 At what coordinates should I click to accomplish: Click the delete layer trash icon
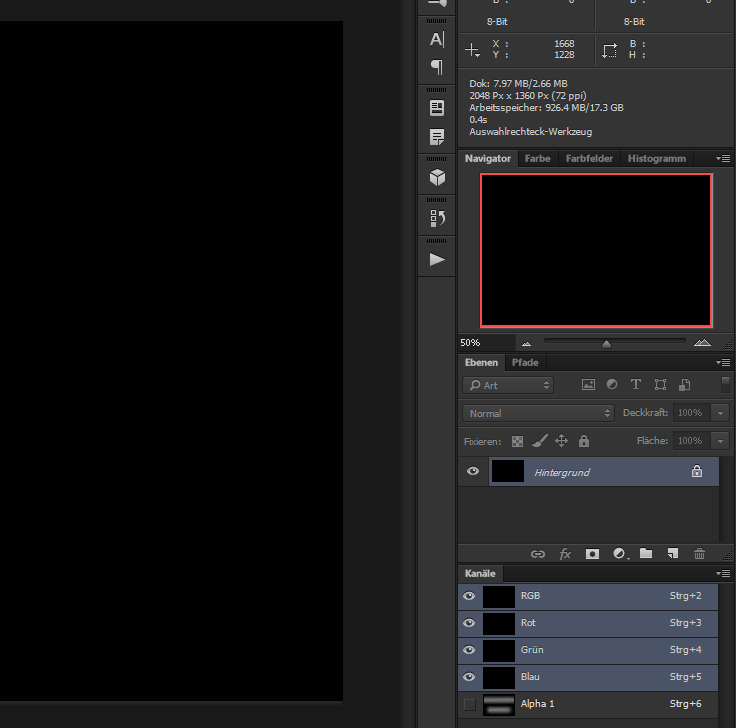click(x=699, y=553)
